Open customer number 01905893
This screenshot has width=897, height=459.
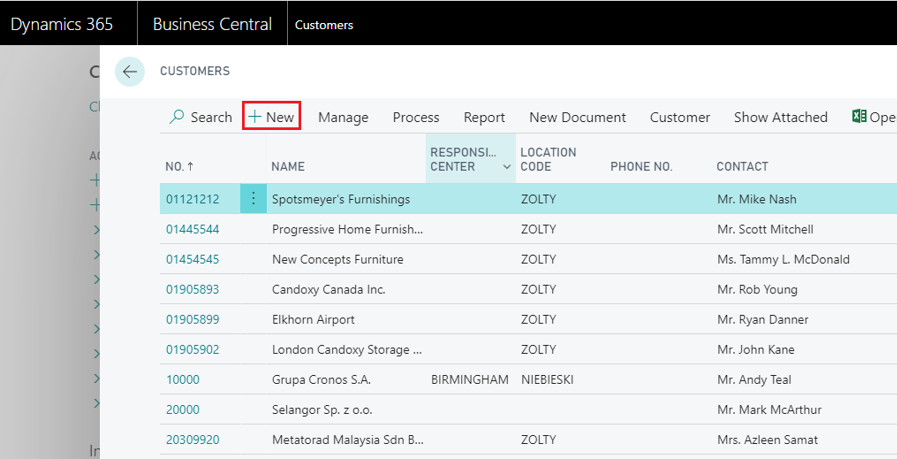point(192,290)
